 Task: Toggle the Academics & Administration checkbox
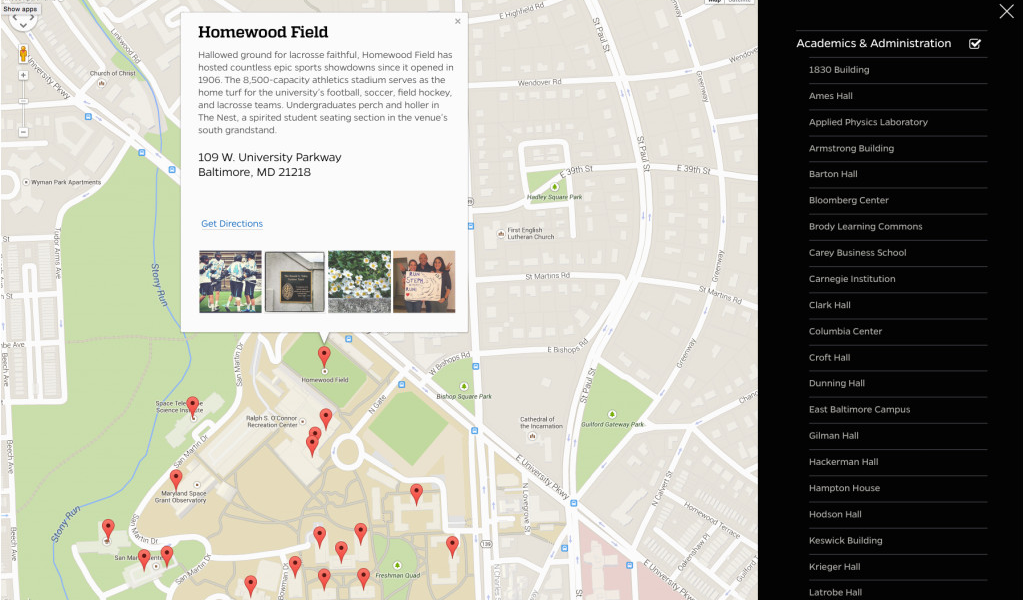coord(975,44)
